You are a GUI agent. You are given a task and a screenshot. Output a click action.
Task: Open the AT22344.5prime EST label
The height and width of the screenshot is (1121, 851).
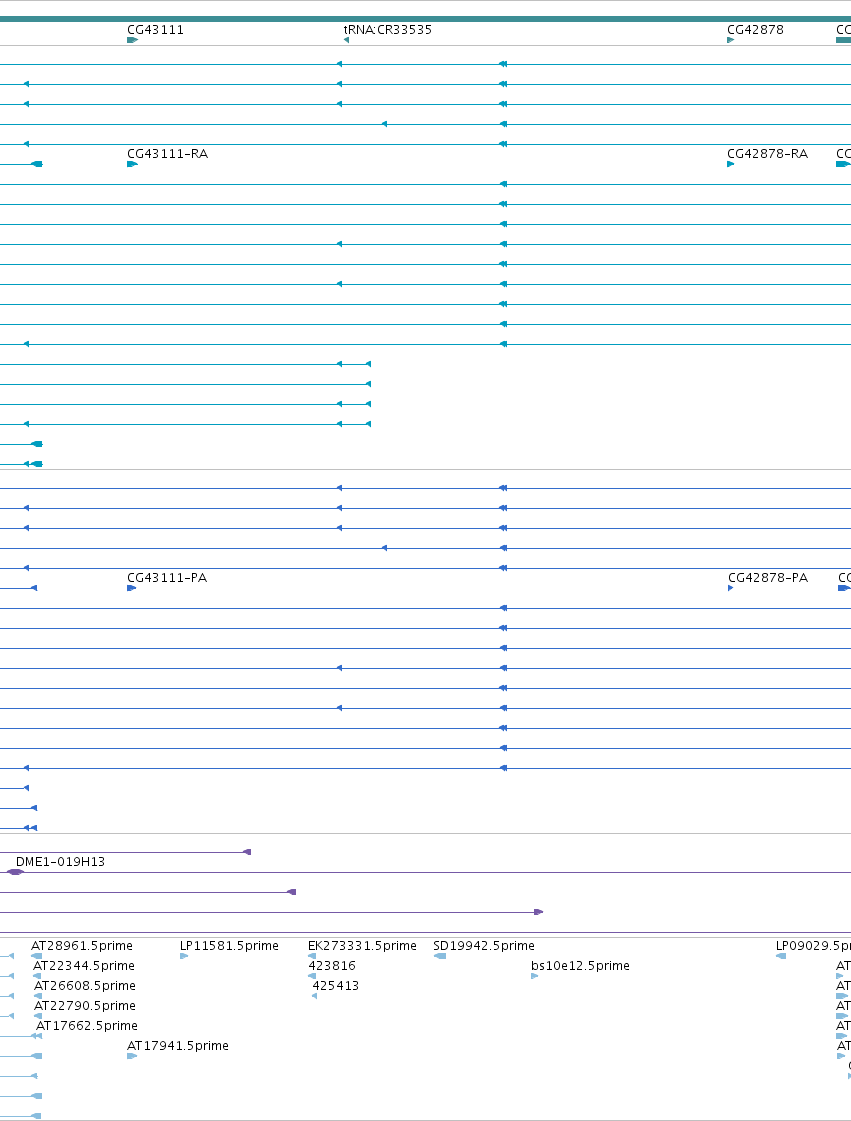(x=84, y=966)
